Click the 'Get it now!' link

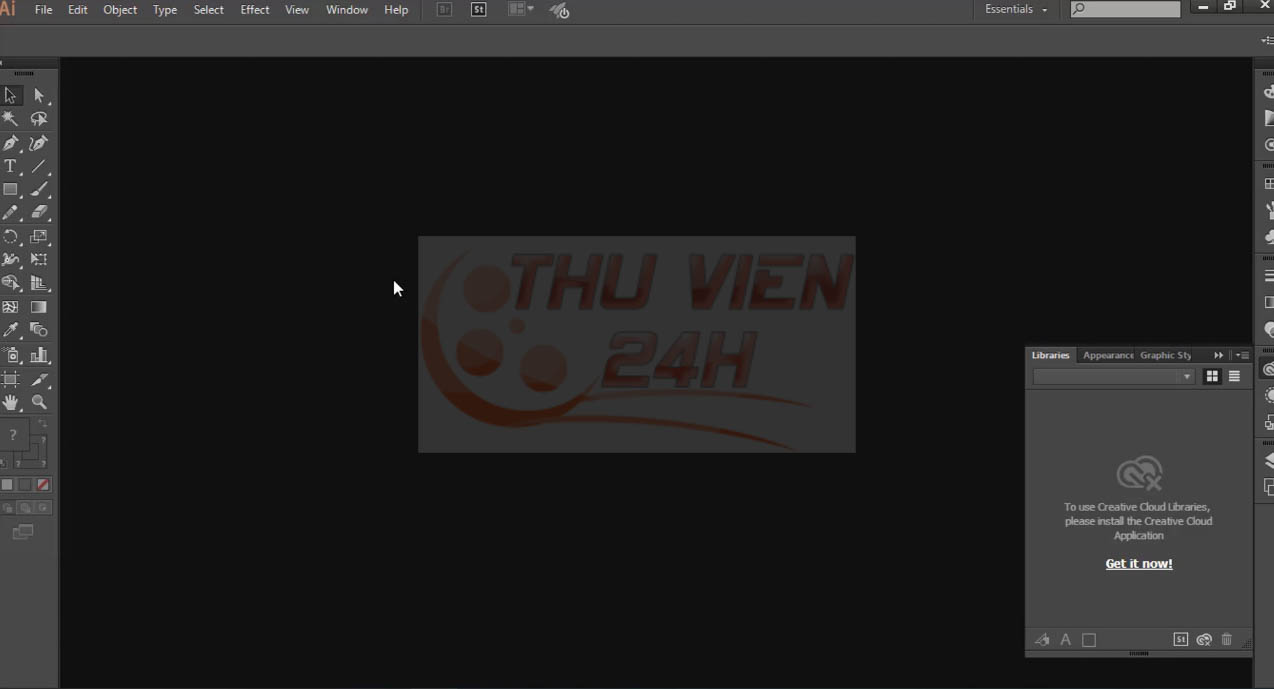click(1139, 564)
